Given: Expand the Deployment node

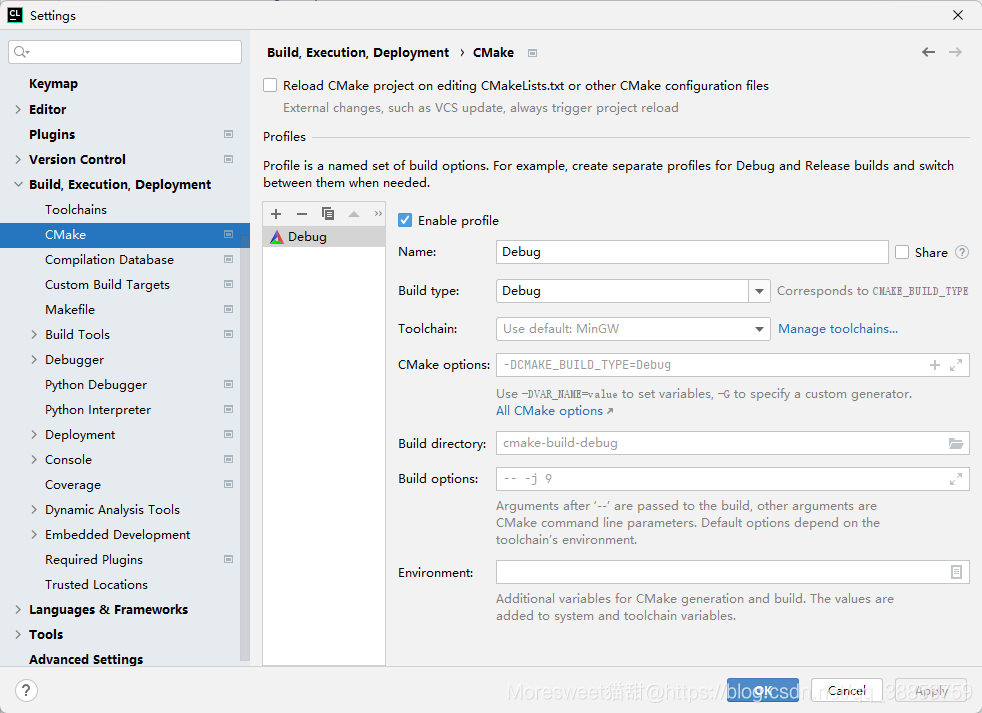Looking at the screenshot, I should tap(34, 434).
